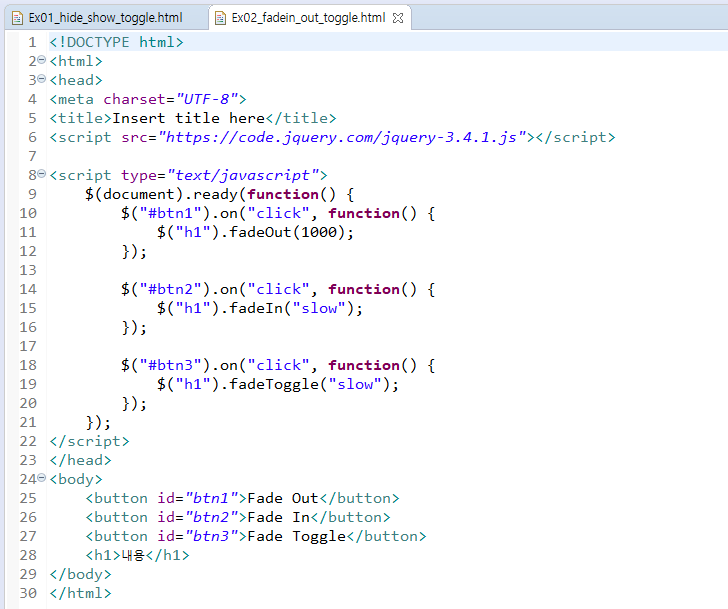Click the 'Fade Out' button text on line 25

[x=283, y=499]
